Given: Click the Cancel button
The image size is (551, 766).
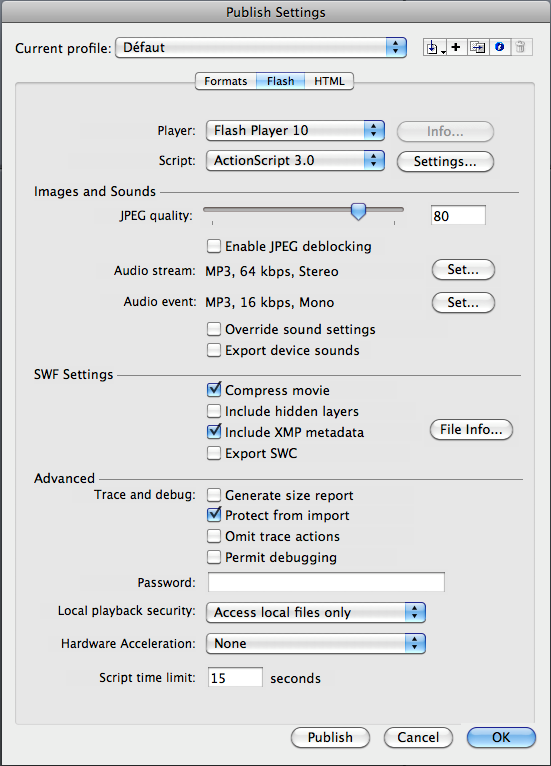Looking at the screenshot, I should coord(418,737).
